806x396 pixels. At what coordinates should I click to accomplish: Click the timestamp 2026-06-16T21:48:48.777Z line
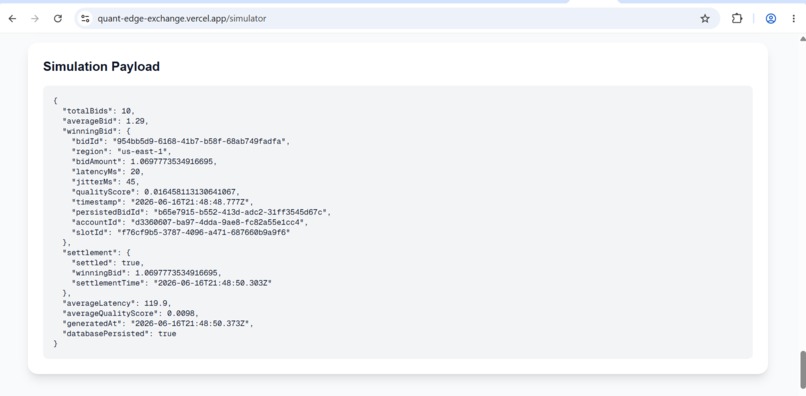162,202
